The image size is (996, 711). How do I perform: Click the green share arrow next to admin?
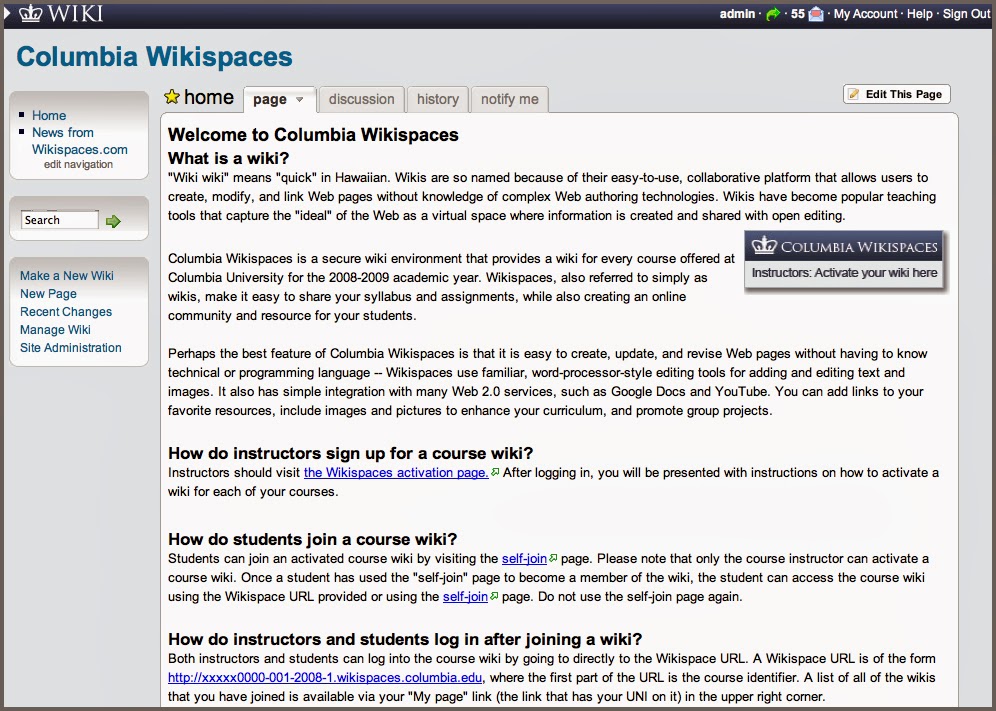coord(774,13)
